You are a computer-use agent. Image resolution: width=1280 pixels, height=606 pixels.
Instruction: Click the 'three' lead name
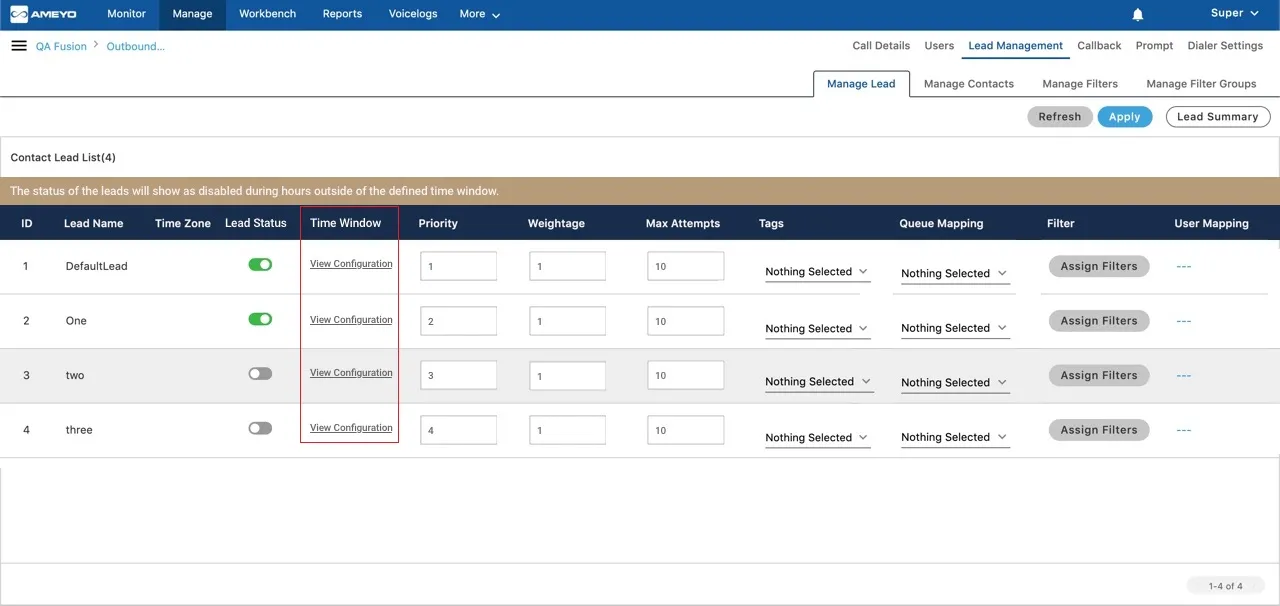click(79, 430)
